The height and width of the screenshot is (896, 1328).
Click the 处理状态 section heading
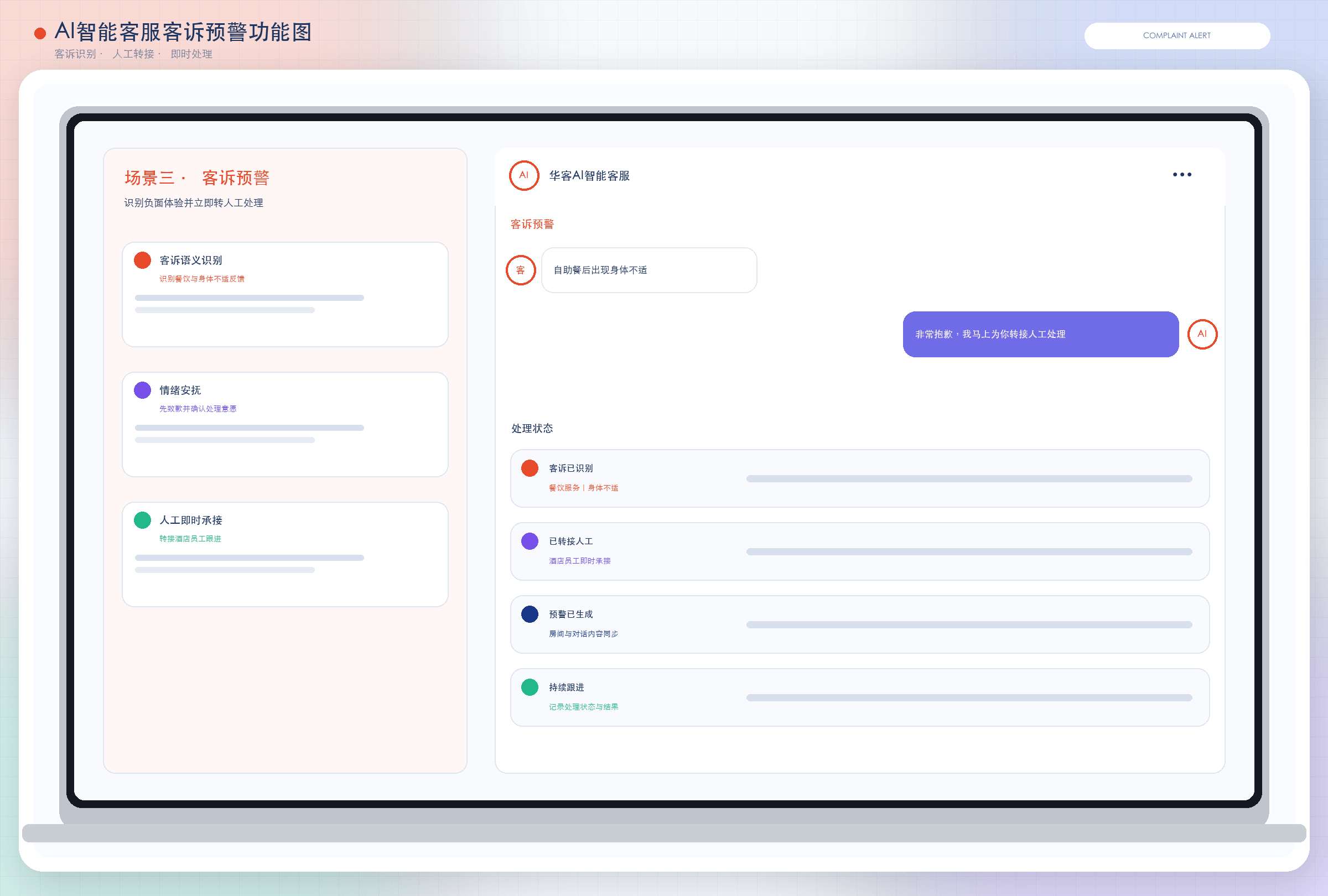click(532, 428)
